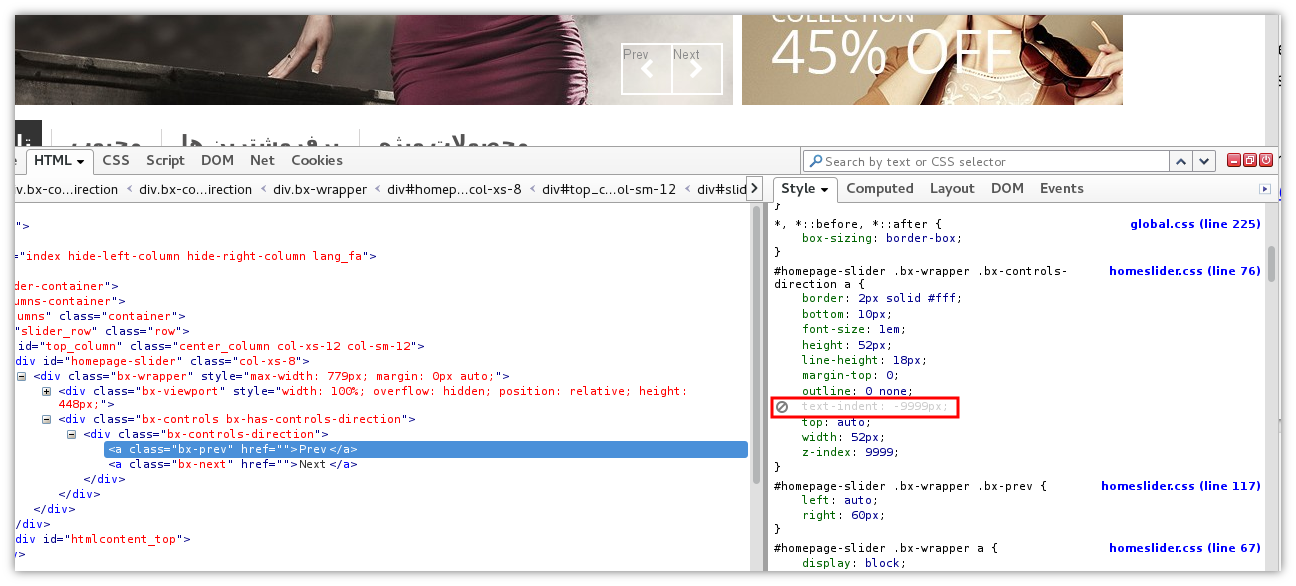The height and width of the screenshot is (586, 1296).
Task: Show the Events side panel
Action: [1062, 188]
